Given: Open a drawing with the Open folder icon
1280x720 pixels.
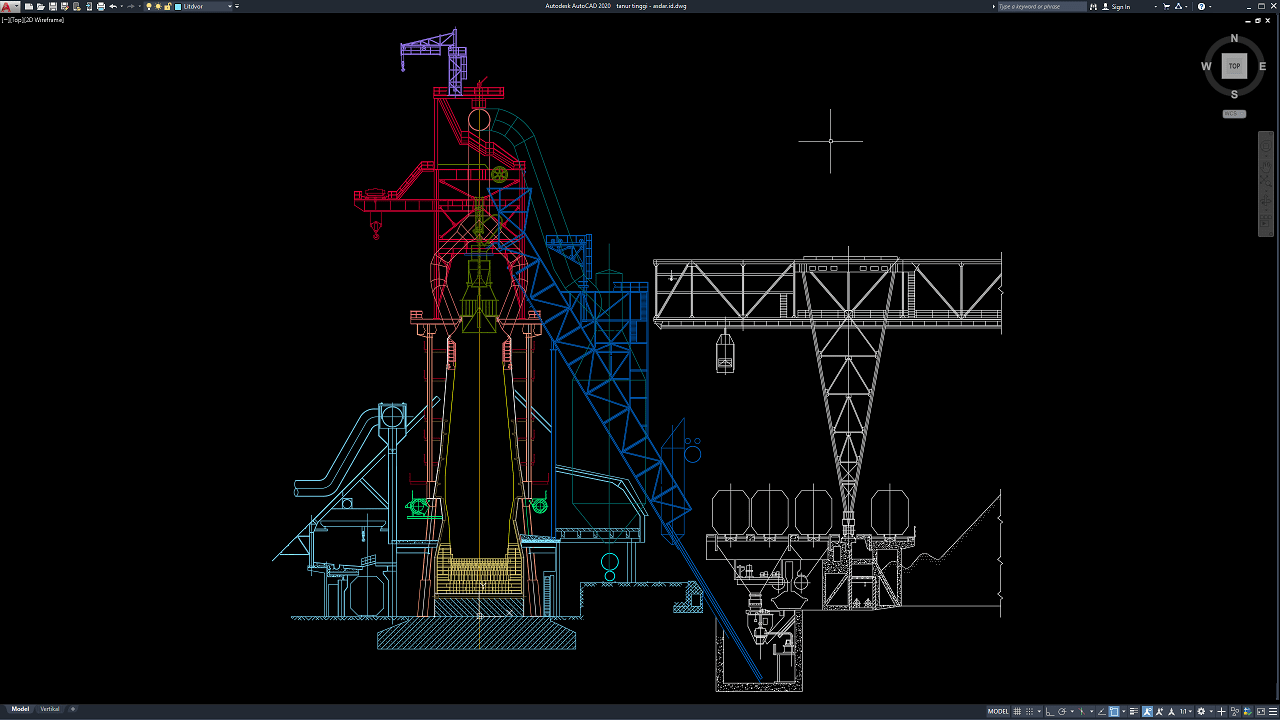Looking at the screenshot, I should pos(40,6).
